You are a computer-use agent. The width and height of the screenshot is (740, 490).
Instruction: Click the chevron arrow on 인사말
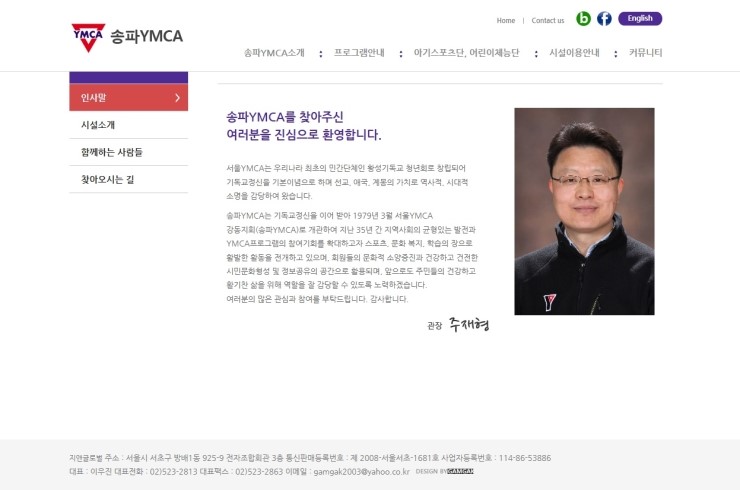click(177, 98)
